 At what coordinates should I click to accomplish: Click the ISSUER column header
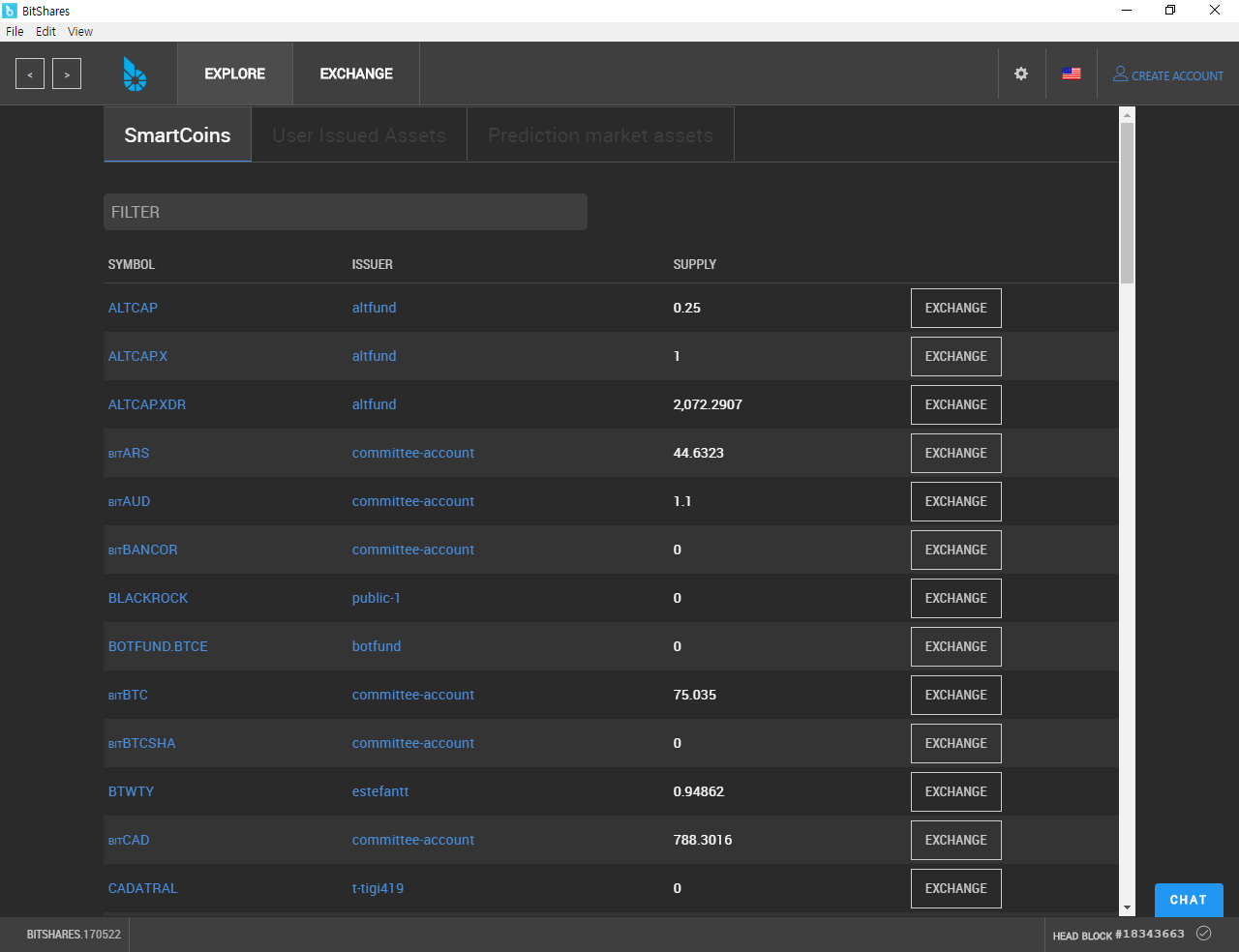coord(373,264)
